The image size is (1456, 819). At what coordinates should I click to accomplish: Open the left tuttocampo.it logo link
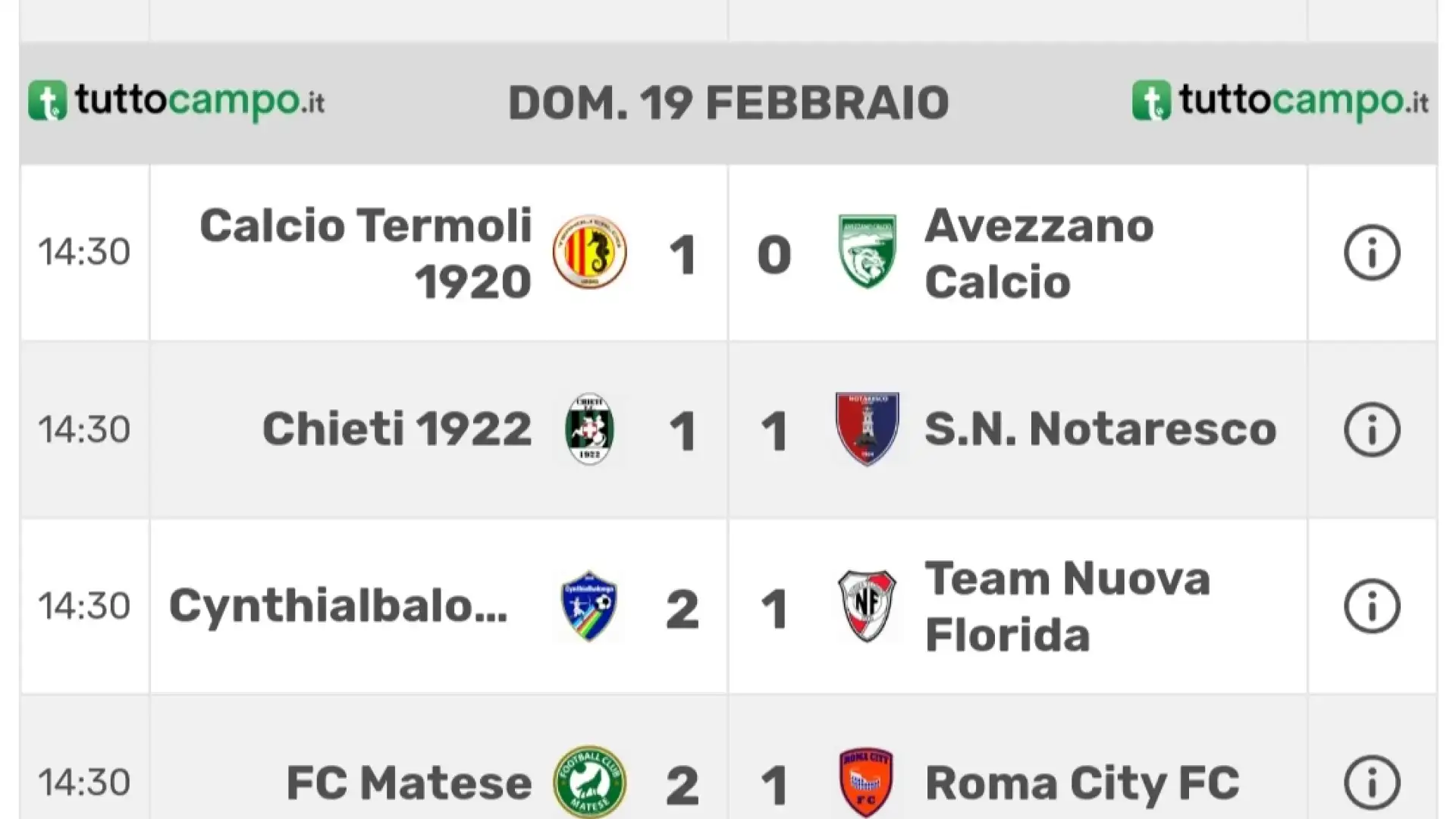pos(177,102)
